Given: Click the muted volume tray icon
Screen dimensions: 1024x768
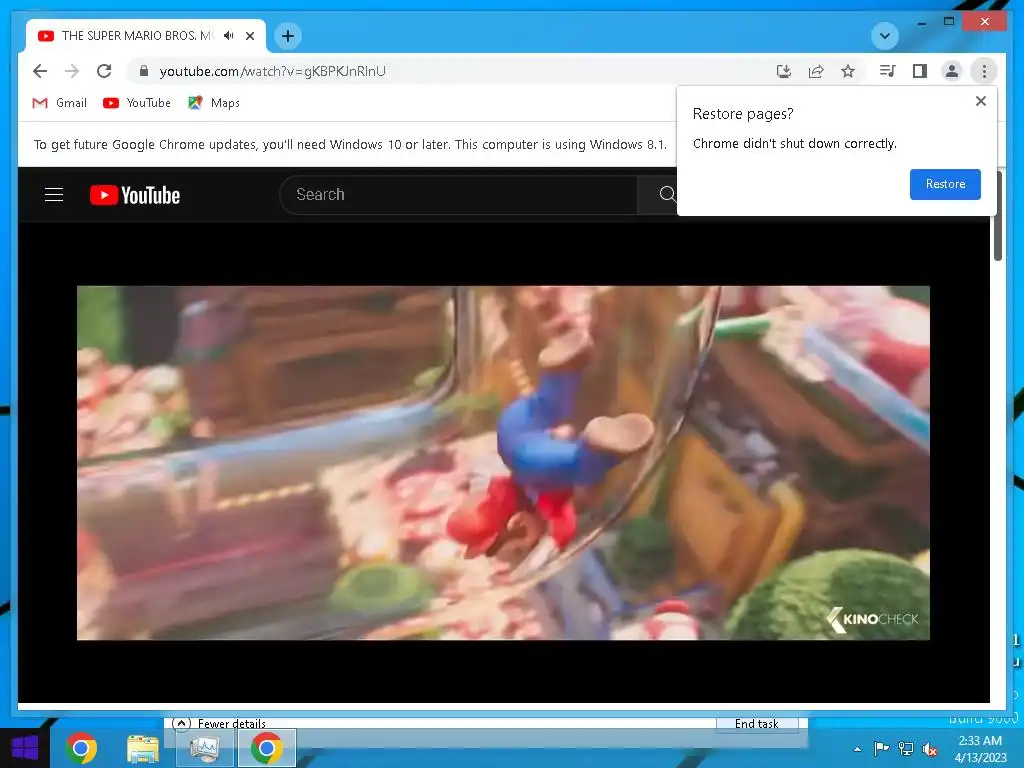Looking at the screenshot, I should tap(930, 749).
